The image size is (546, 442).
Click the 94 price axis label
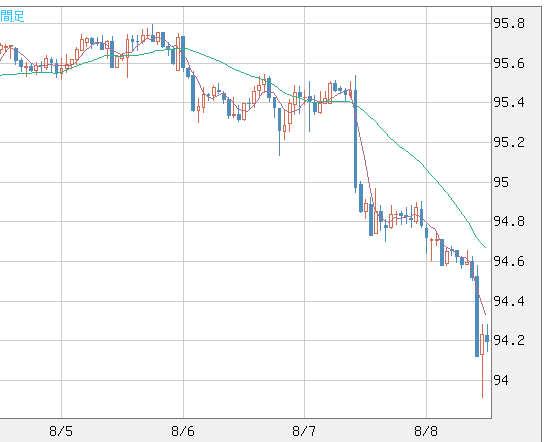[x=501, y=380]
